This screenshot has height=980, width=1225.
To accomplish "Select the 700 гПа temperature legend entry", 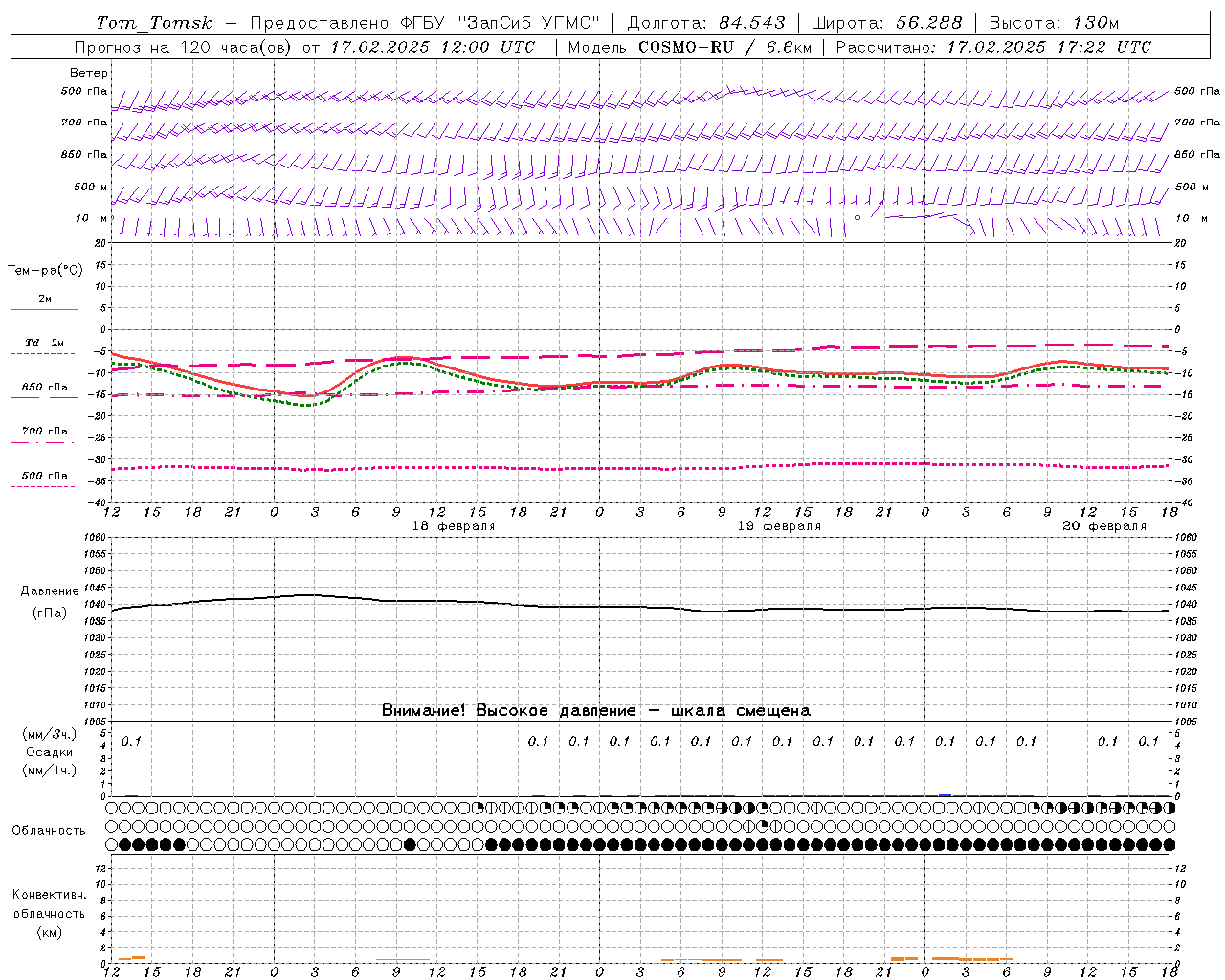I will (44, 432).
